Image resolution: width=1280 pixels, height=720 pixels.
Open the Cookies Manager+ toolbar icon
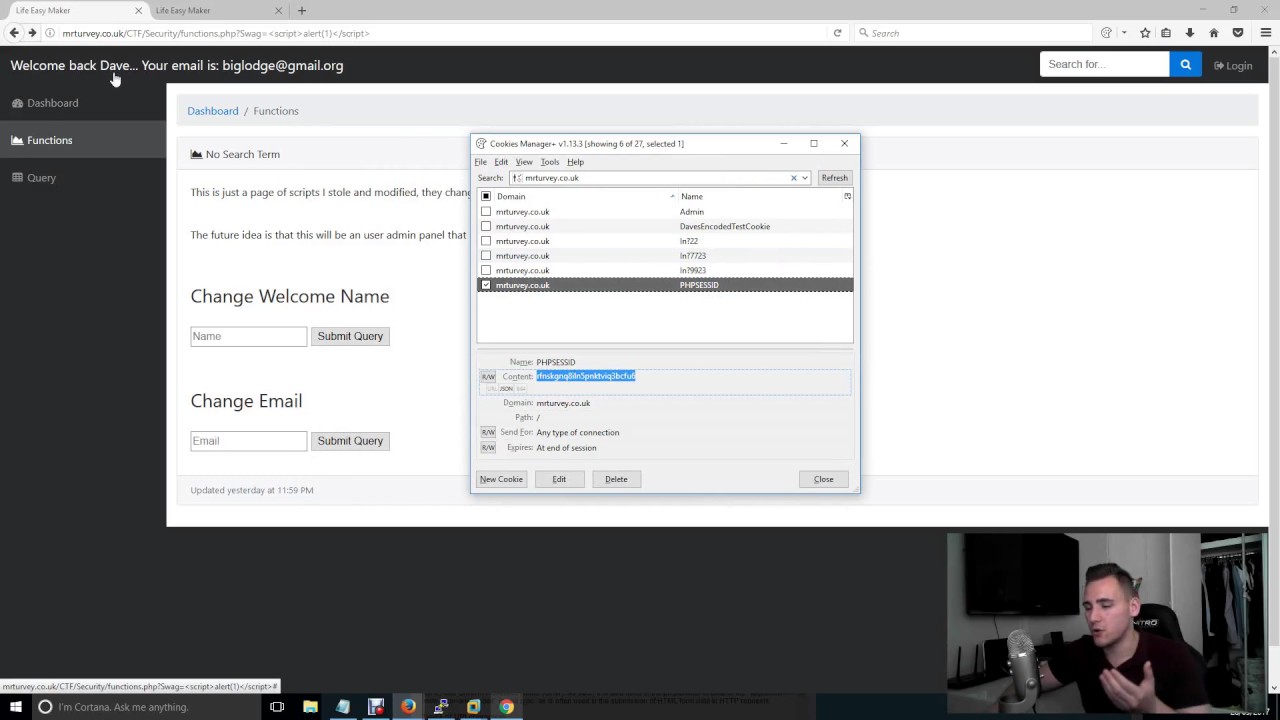(1106, 33)
